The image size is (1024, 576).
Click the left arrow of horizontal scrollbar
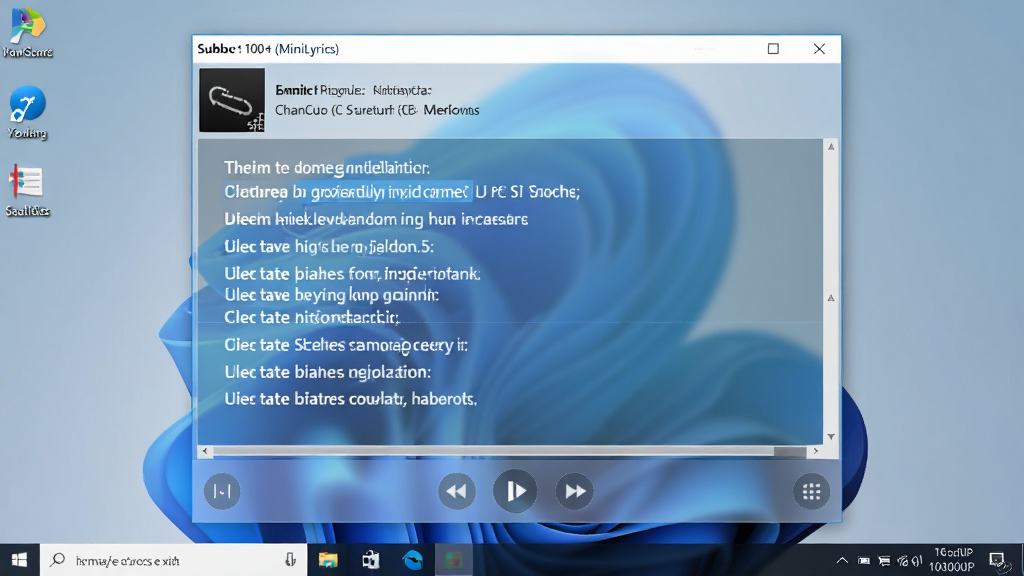tap(205, 451)
